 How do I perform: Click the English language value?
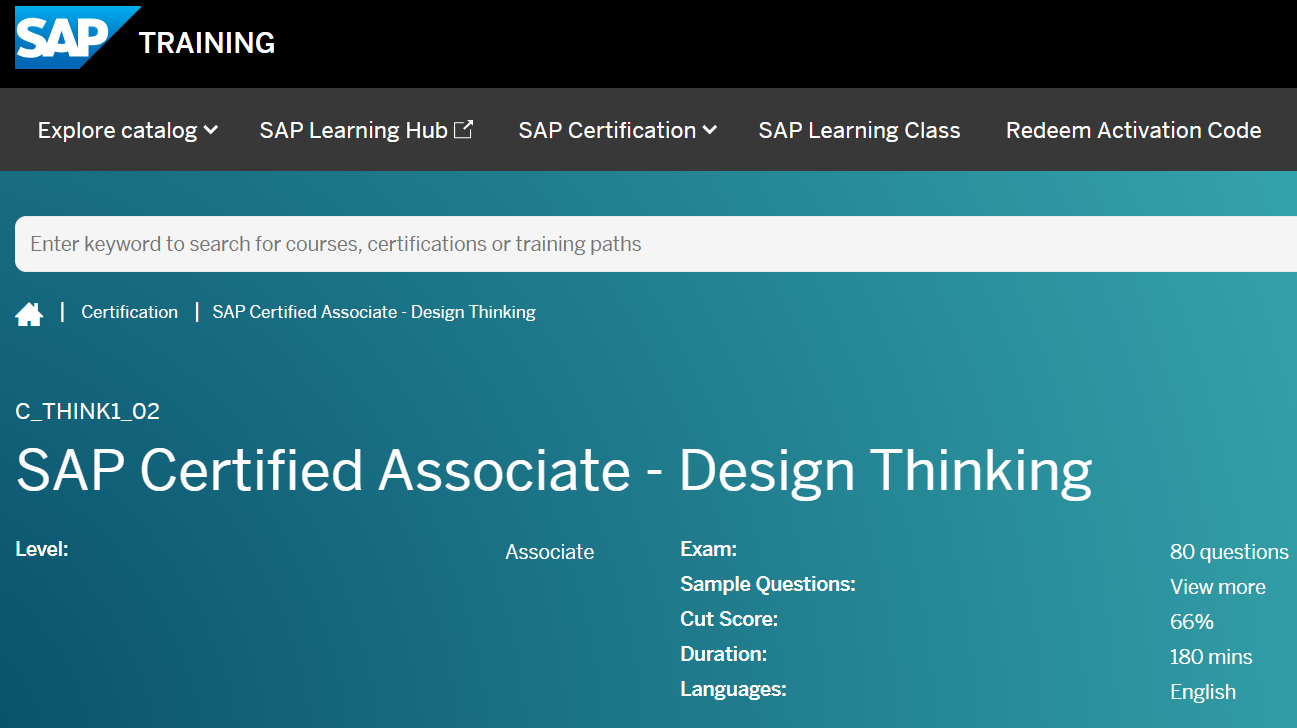pyautogui.click(x=1203, y=692)
